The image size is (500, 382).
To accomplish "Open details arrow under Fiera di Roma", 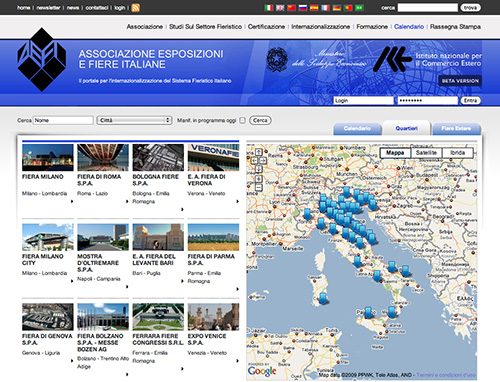I will [127, 201].
